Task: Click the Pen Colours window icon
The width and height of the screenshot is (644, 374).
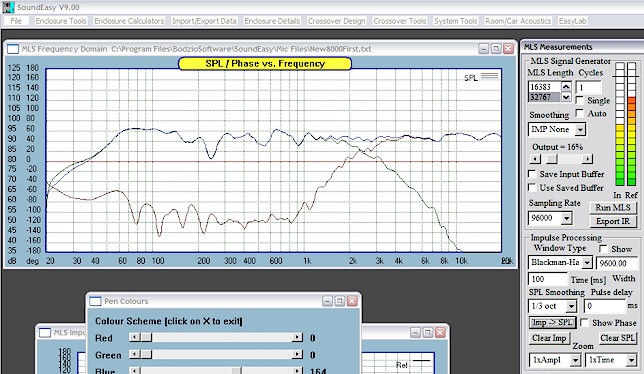Action: pos(95,301)
